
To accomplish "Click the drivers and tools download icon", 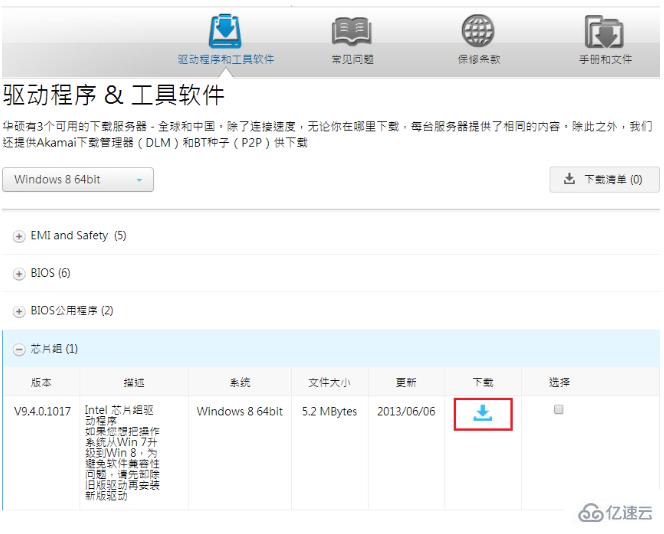I will [x=226, y=30].
